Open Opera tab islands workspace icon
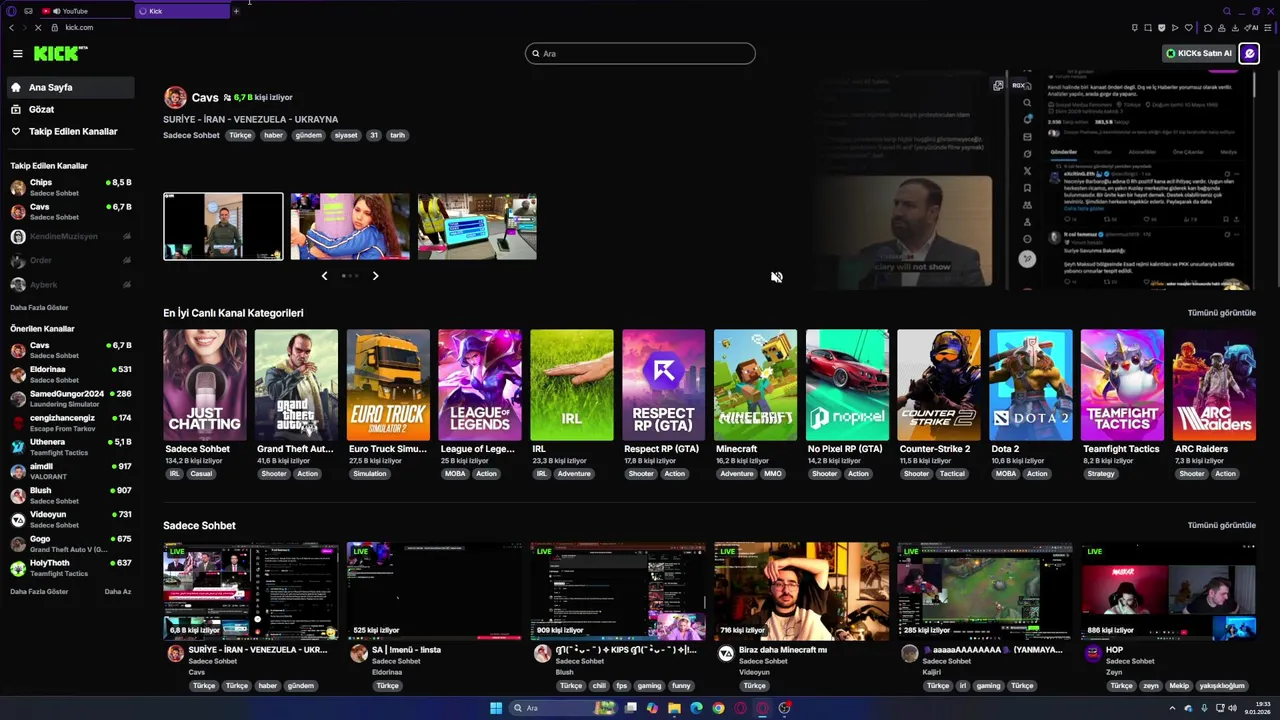Screen dimensions: 1280x720 29,11
